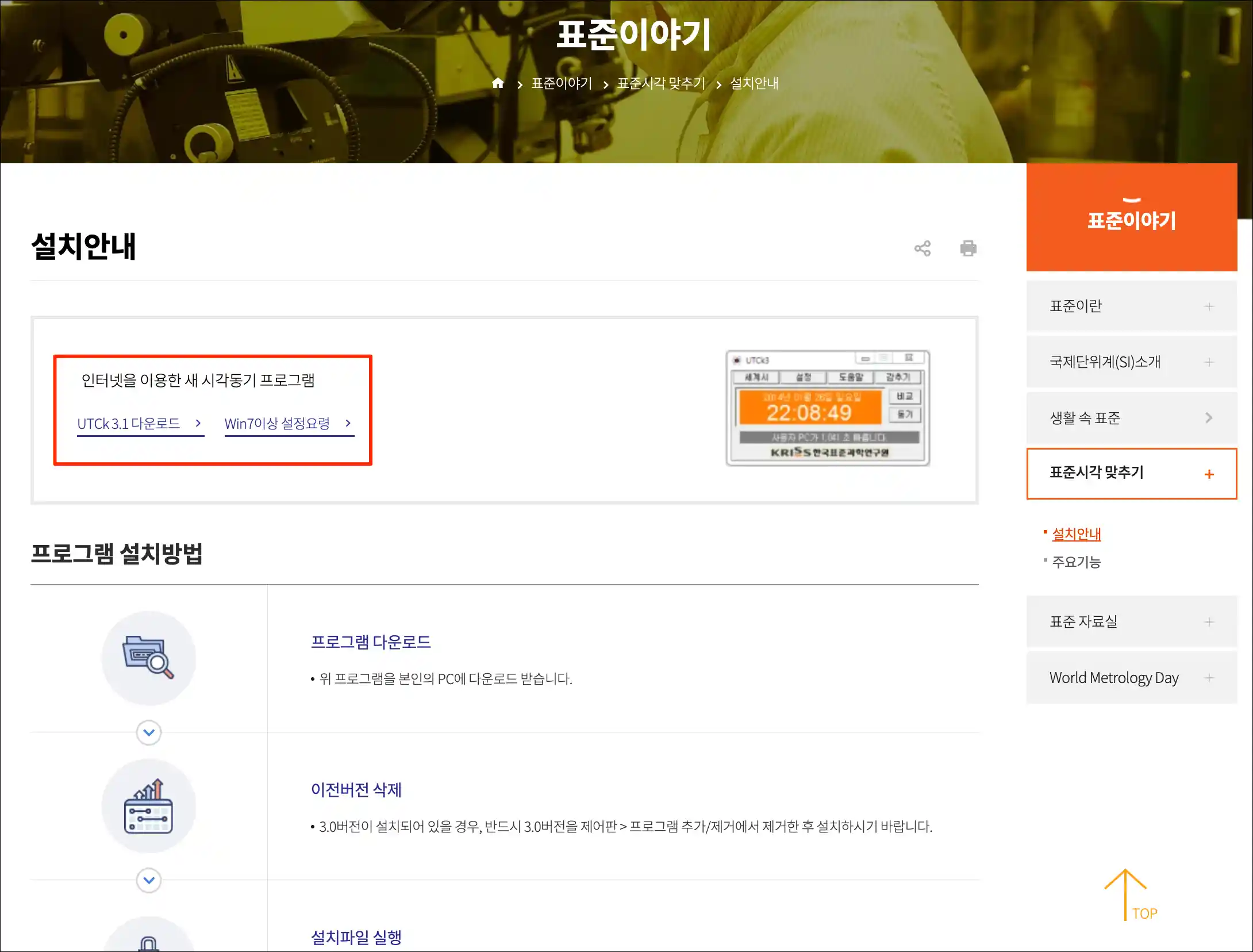Click 표준이야기 breadcrumb link

click(x=562, y=83)
